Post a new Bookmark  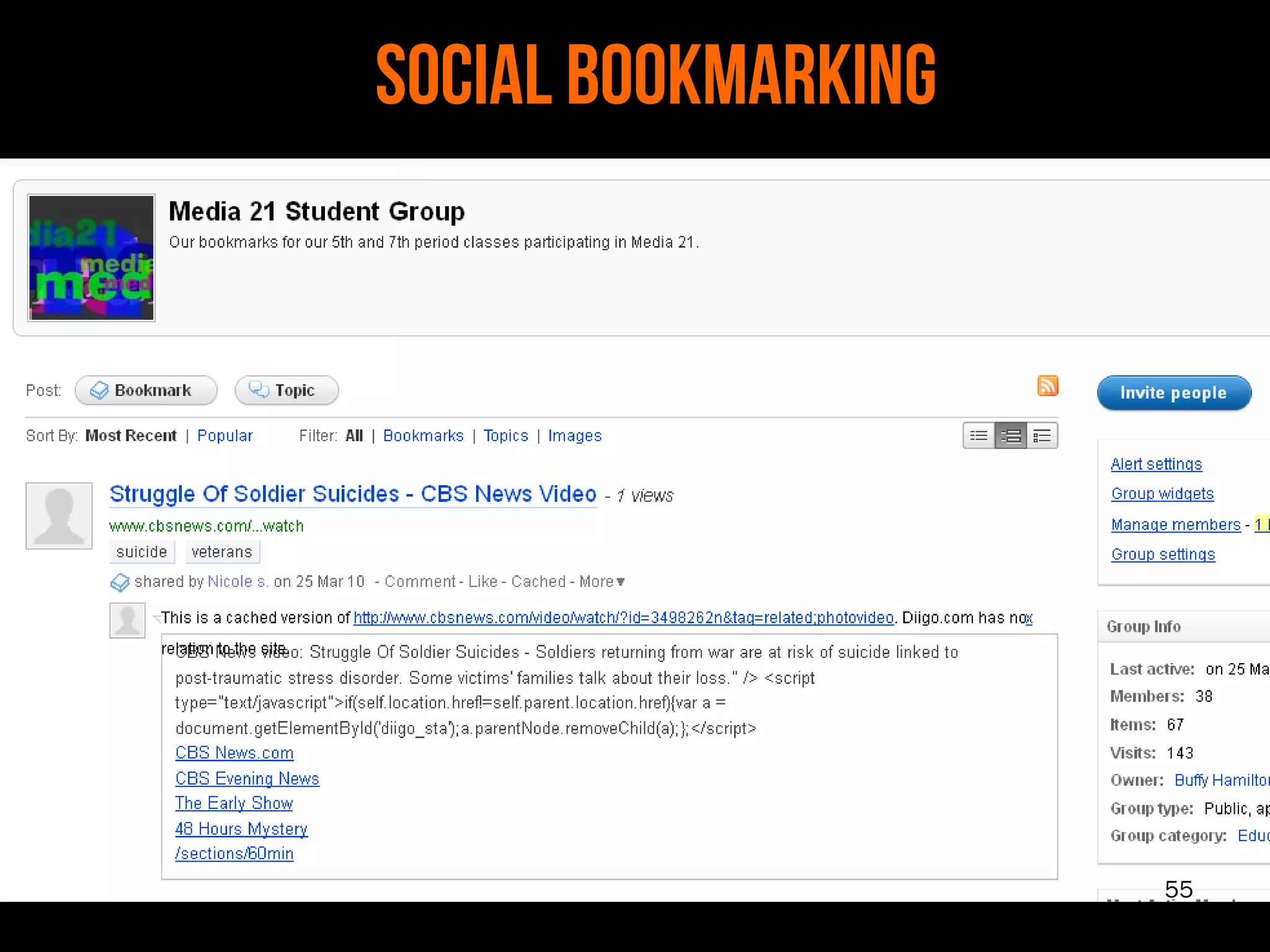(x=146, y=390)
